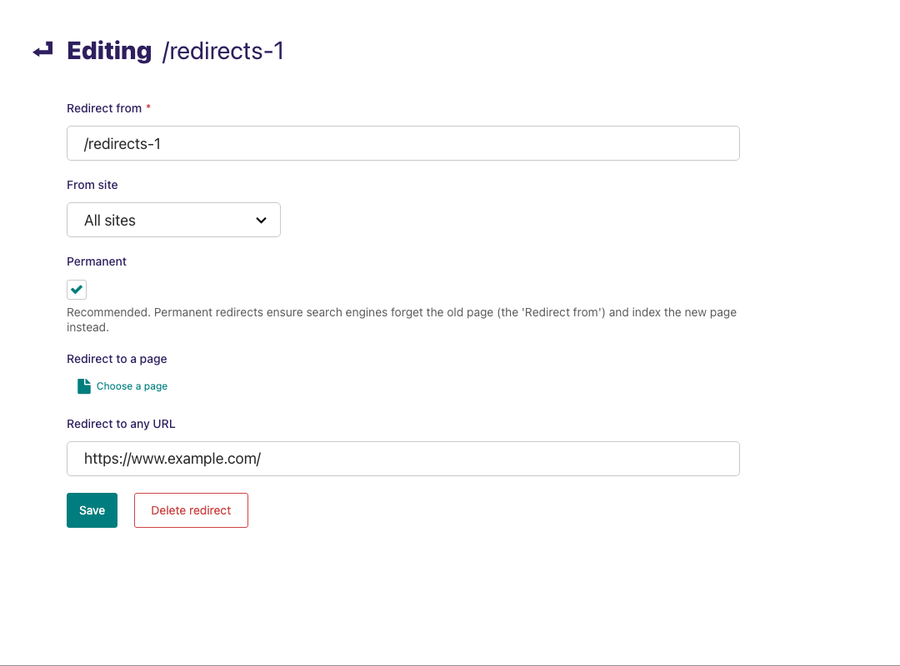Click the document icon under Redirect to a page

tap(84, 386)
